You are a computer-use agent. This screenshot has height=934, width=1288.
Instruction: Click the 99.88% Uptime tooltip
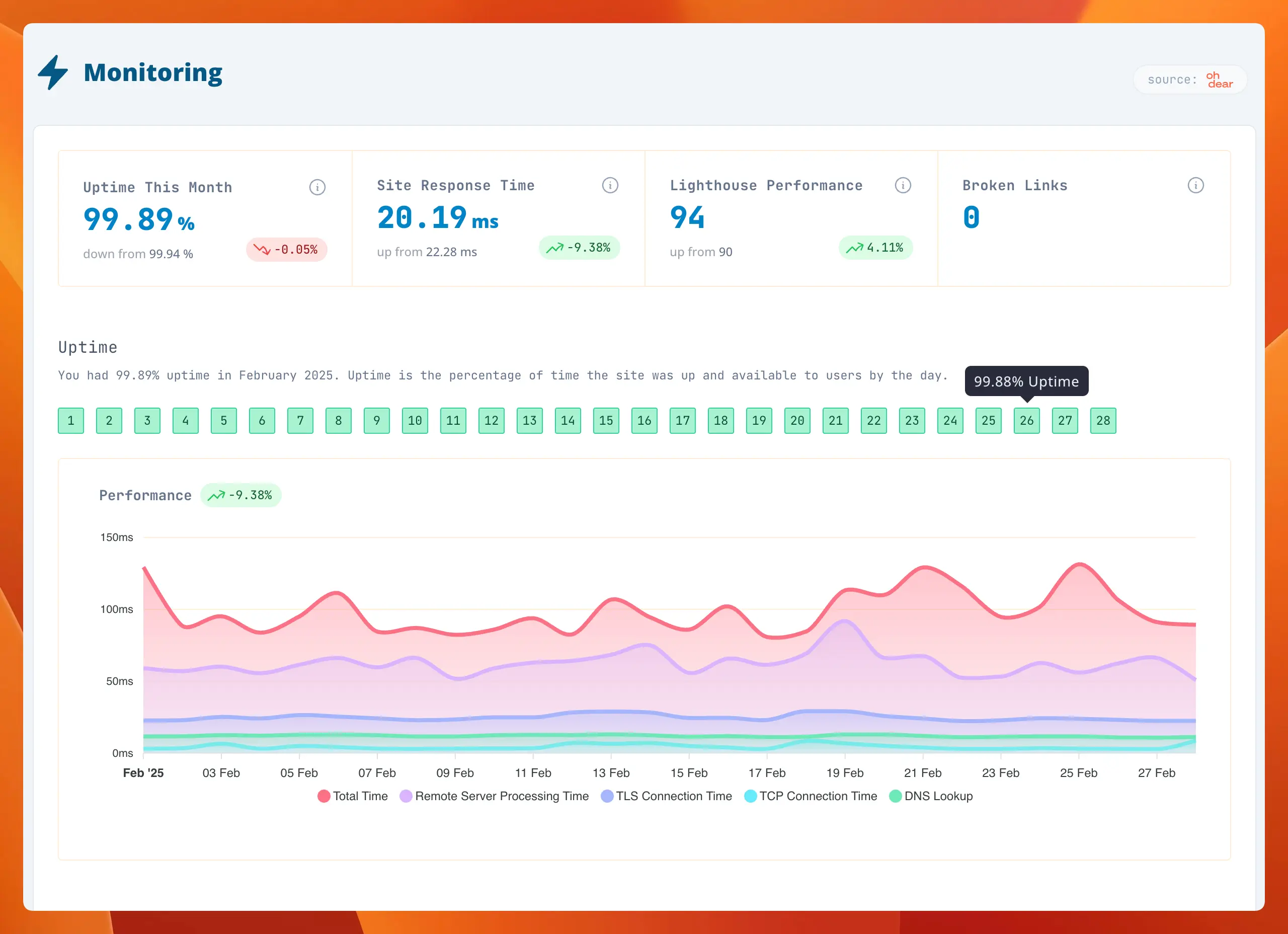click(1026, 381)
